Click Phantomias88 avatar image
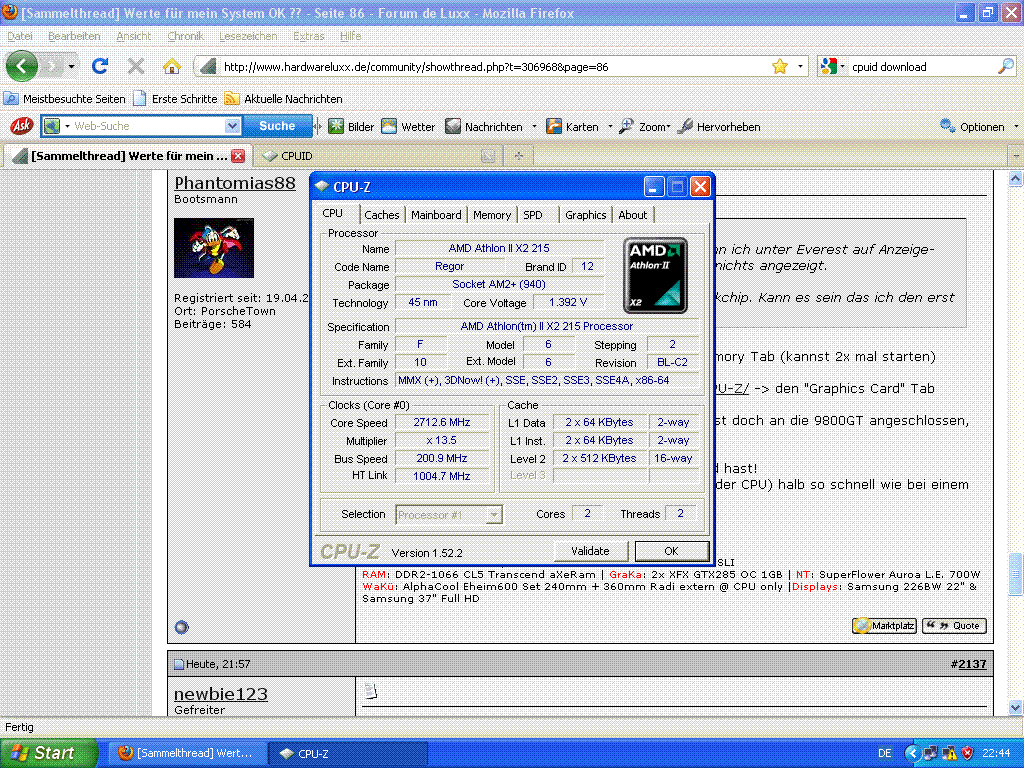The image size is (1024, 768). (x=214, y=248)
